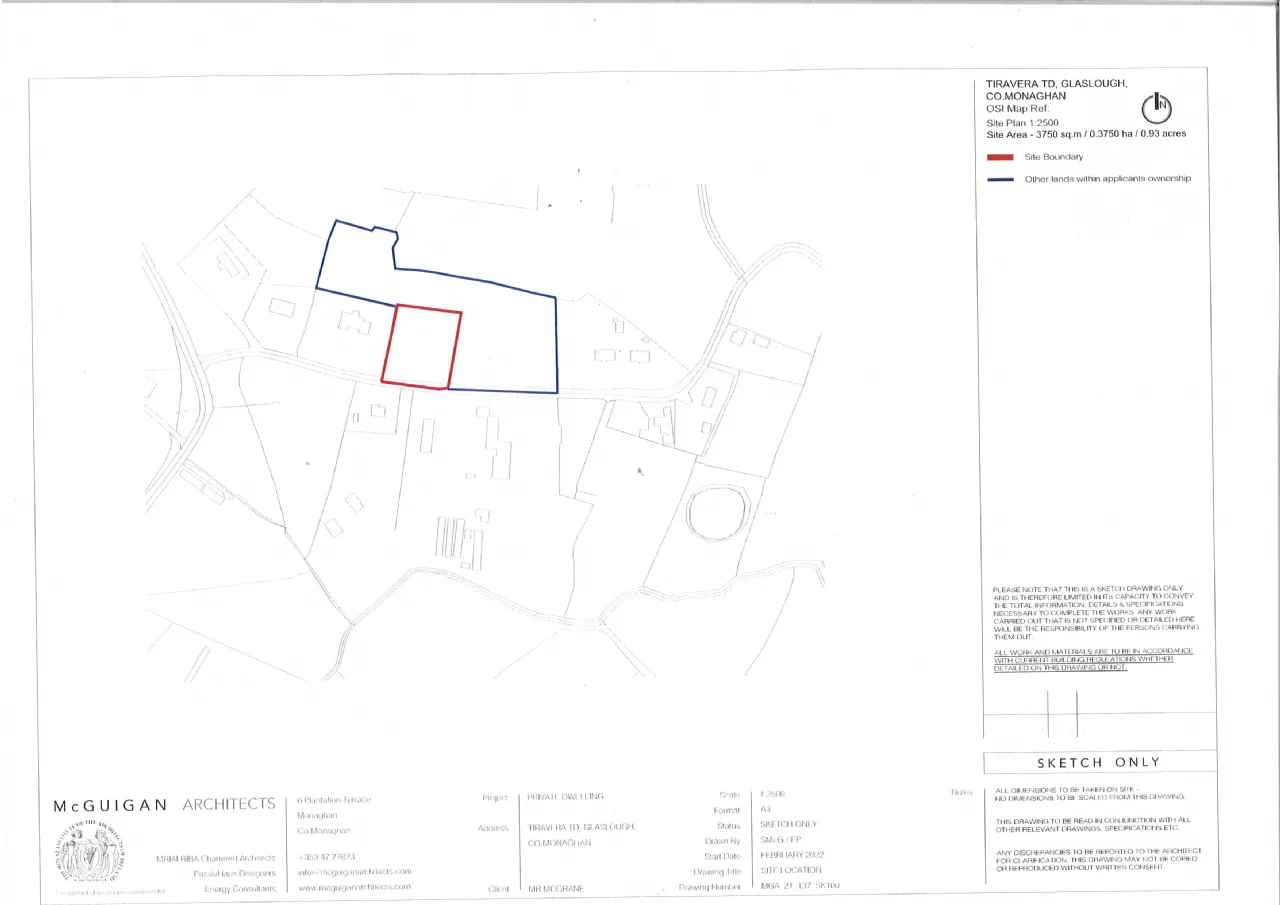This screenshot has width=1280, height=905.
Task: Click the 'Other lands within applicants ownership' label
Action: click(x=1108, y=180)
